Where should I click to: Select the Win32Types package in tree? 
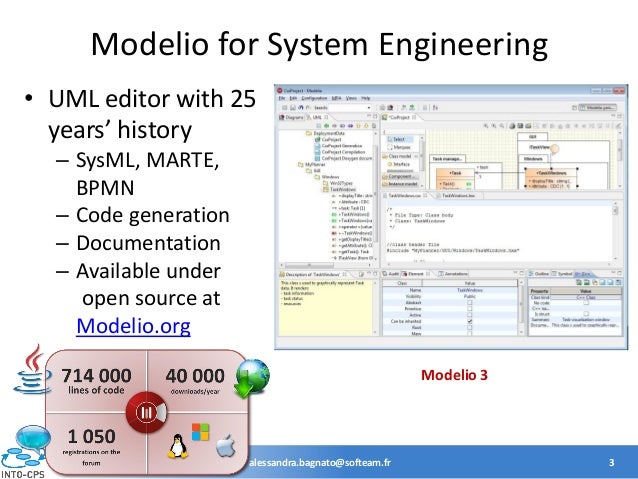click(x=338, y=183)
